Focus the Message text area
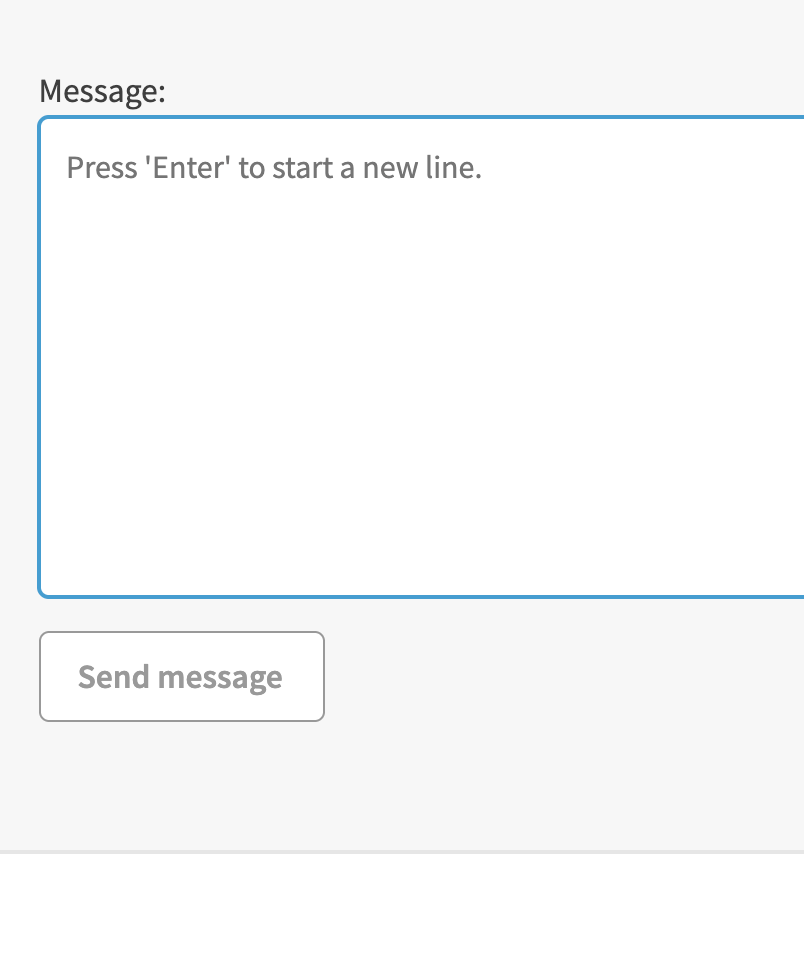Viewport: 804px width, 980px height. (x=421, y=357)
